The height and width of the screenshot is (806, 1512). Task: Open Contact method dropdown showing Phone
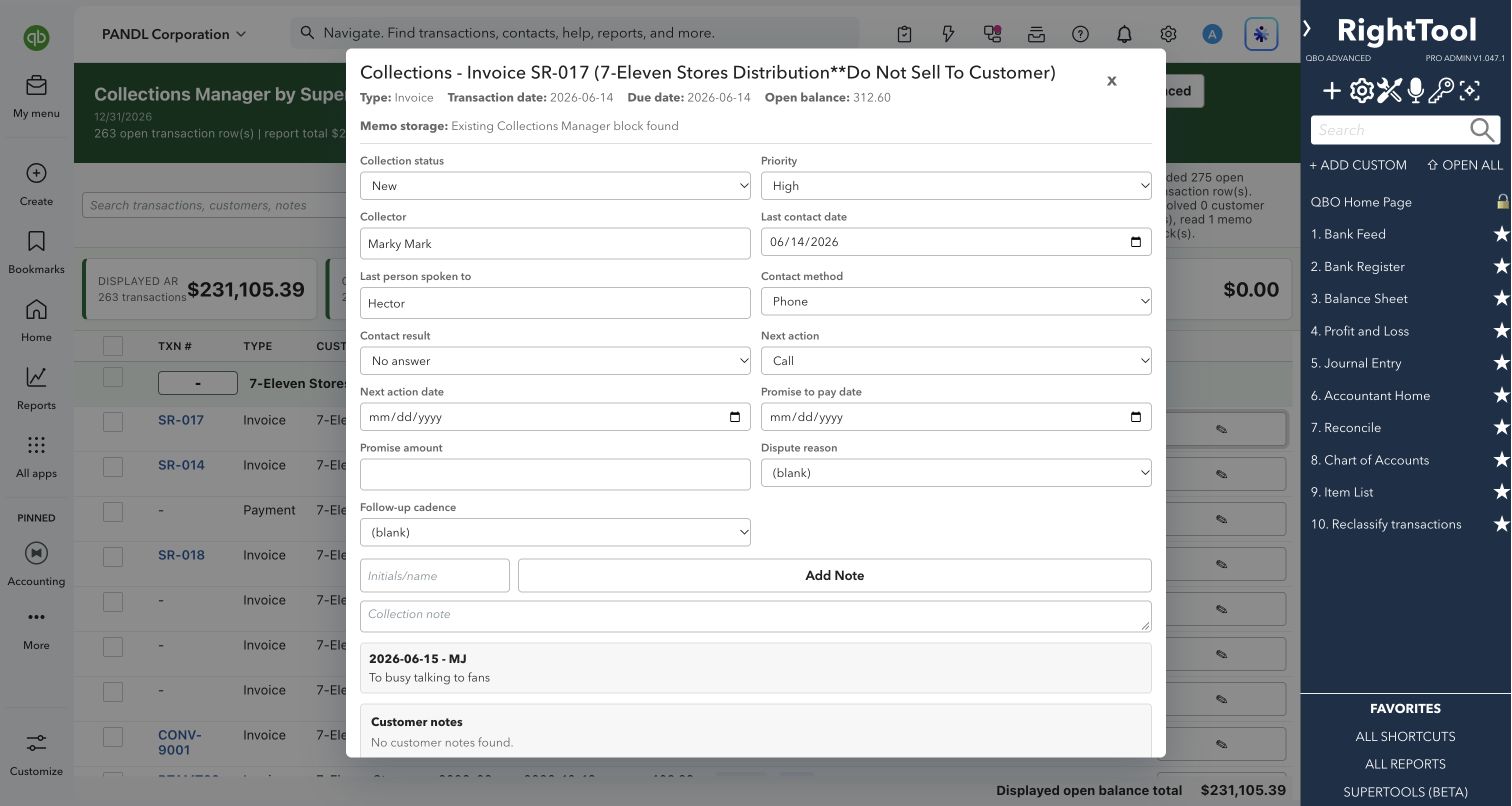tap(956, 301)
